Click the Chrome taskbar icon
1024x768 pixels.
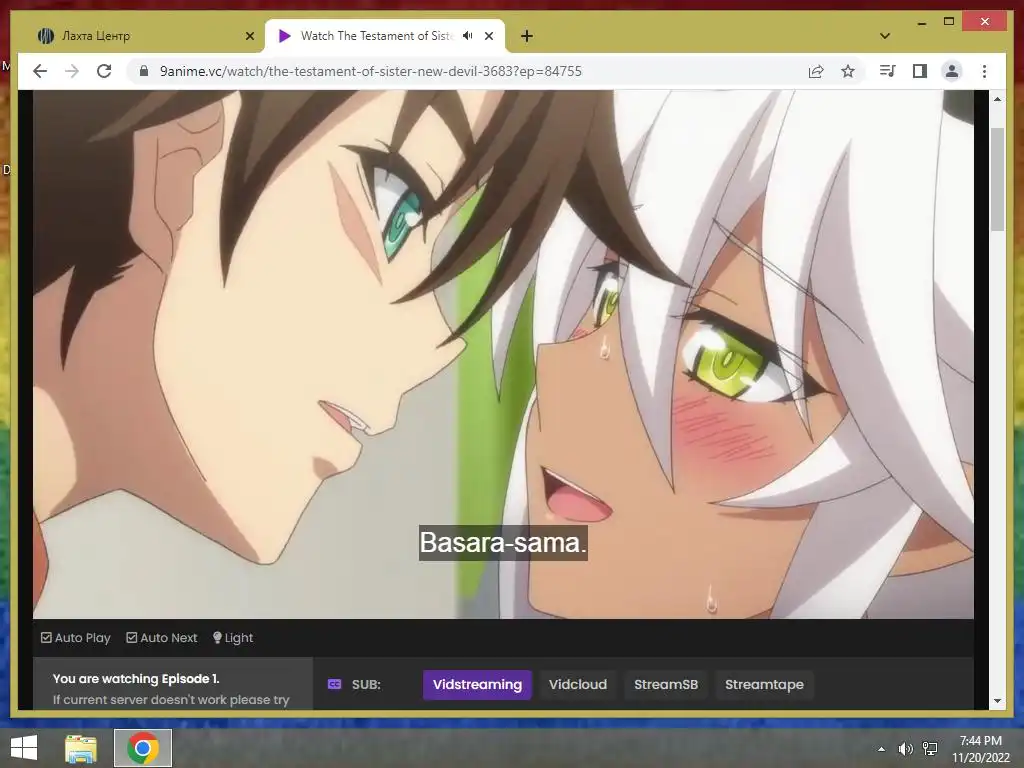(x=143, y=748)
